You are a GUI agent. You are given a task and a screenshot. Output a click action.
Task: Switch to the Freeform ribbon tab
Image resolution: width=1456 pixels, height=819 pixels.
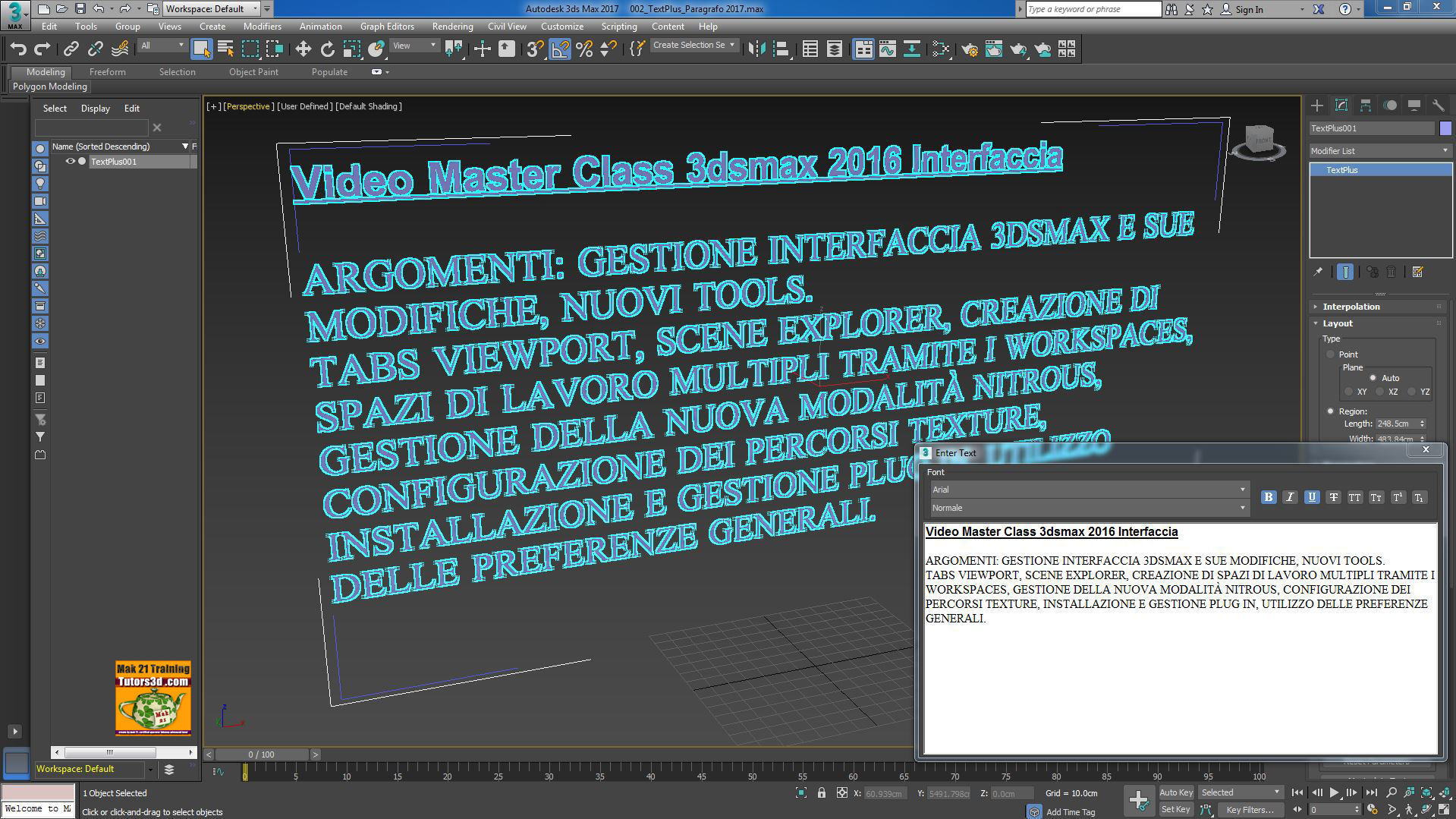click(x=108, y=72)
